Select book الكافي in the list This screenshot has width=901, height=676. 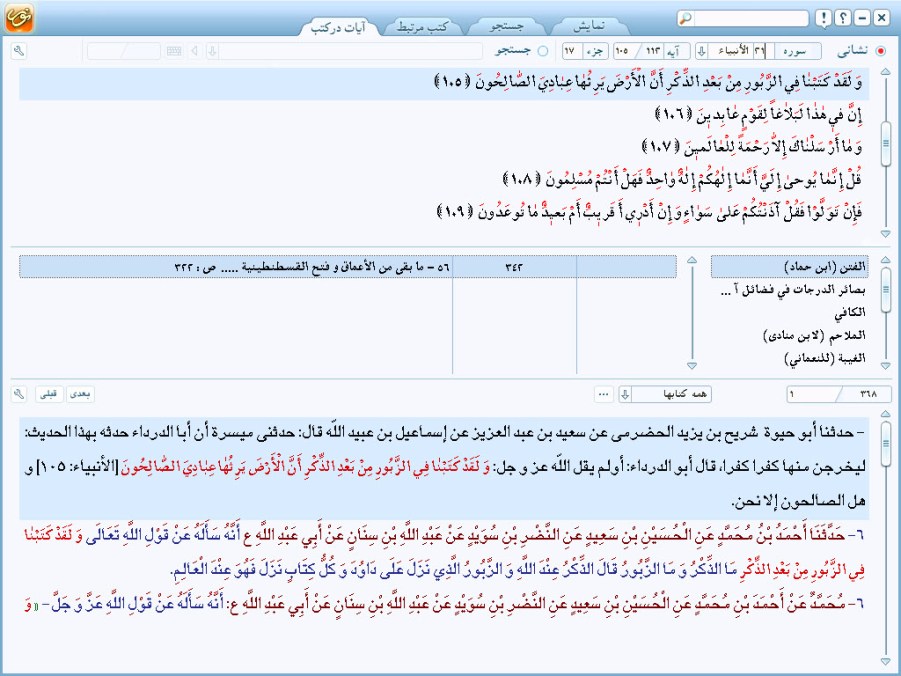[x=789, y=313]
